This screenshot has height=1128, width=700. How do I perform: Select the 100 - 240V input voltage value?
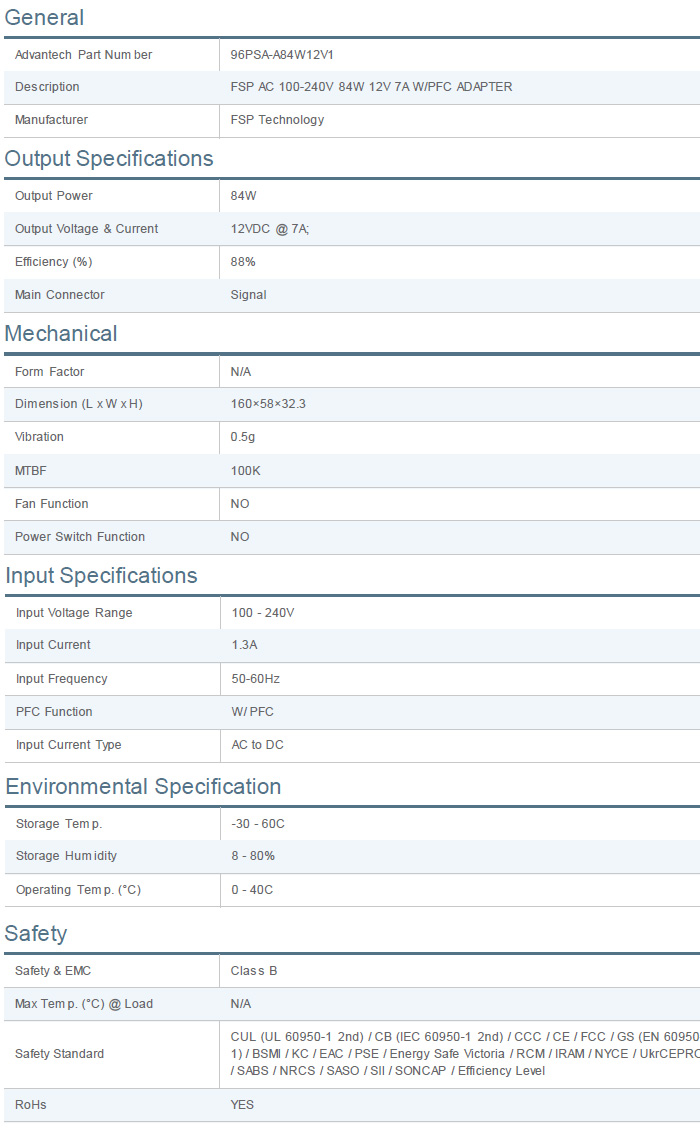[x=263, y=613]
